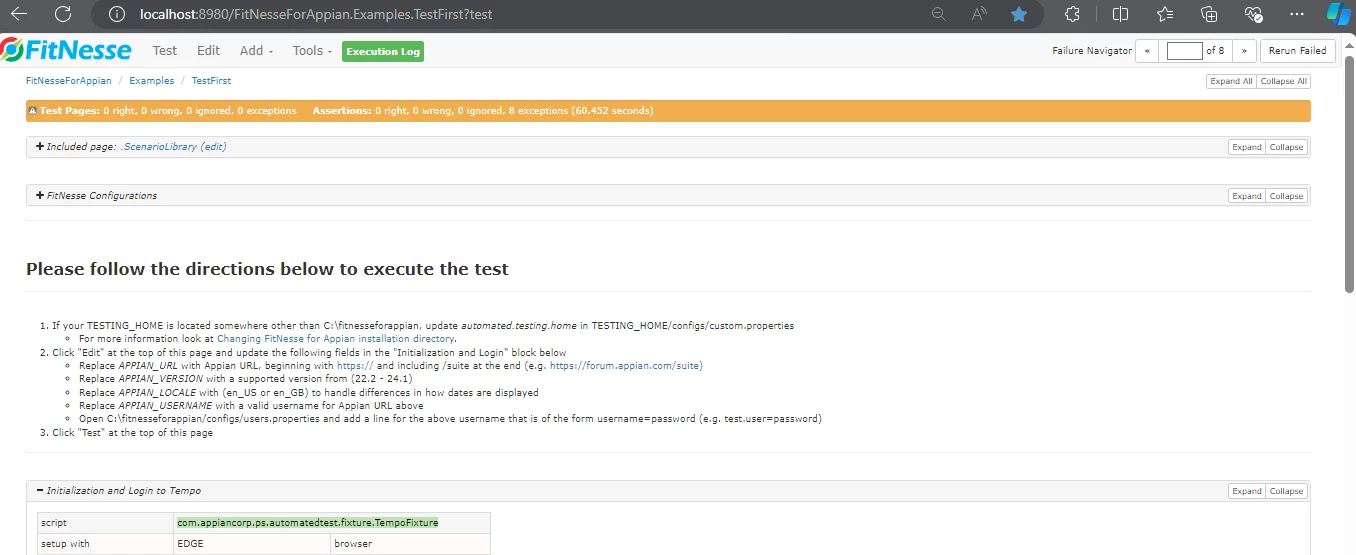The height and width of the screenshot is (555, 1356).
Task: Click the heading 'Please follow the directions below'
Action: tap(267, 269)
